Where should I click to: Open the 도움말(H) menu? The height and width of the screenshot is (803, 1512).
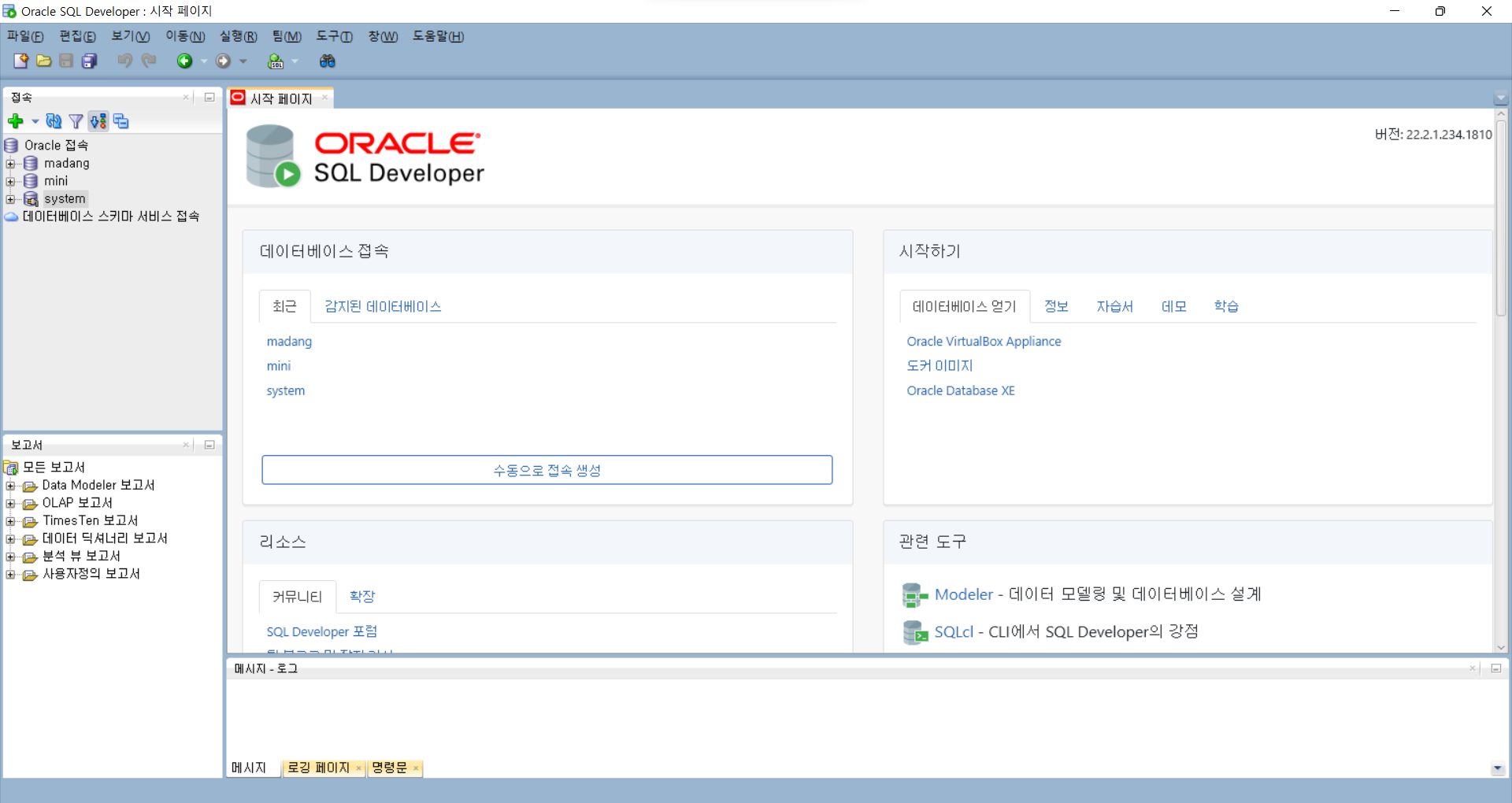pos(439,36)
